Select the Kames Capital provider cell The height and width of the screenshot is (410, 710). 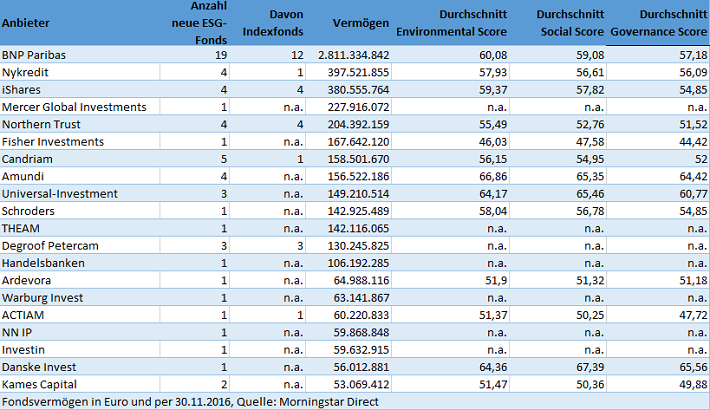tap(39, 382)
